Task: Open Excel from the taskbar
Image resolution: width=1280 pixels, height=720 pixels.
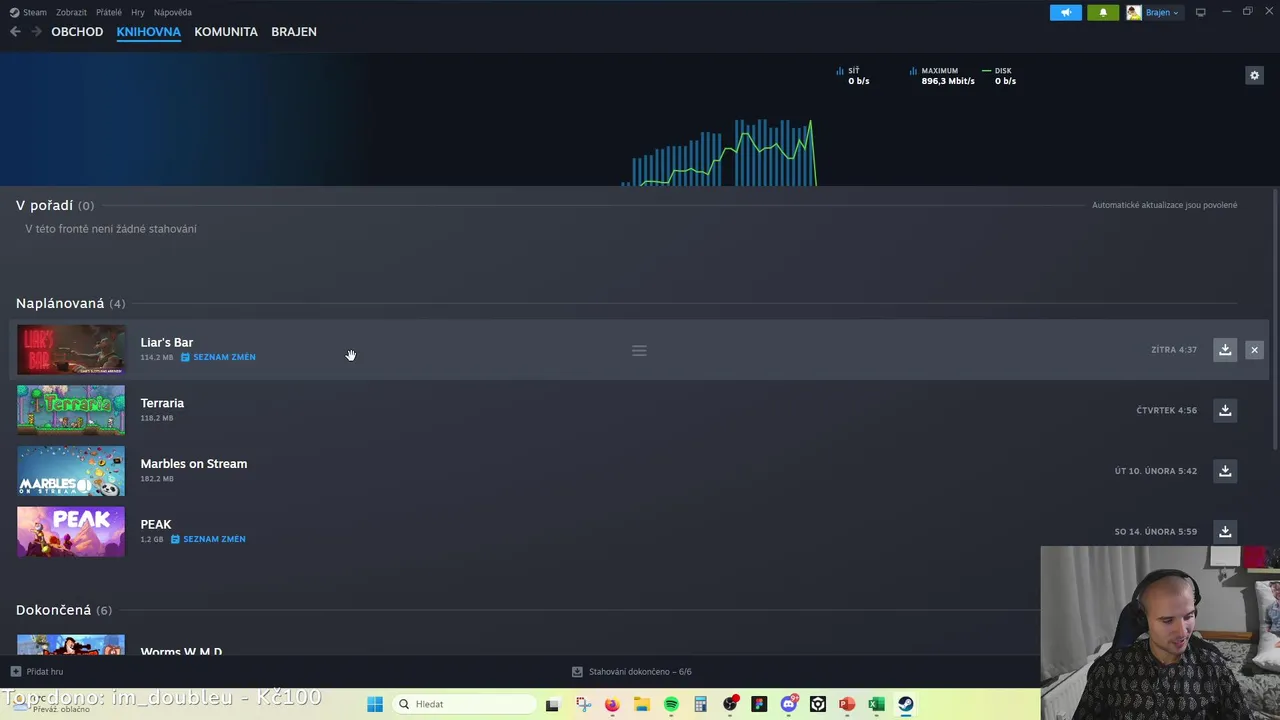Action: (876, 704)
